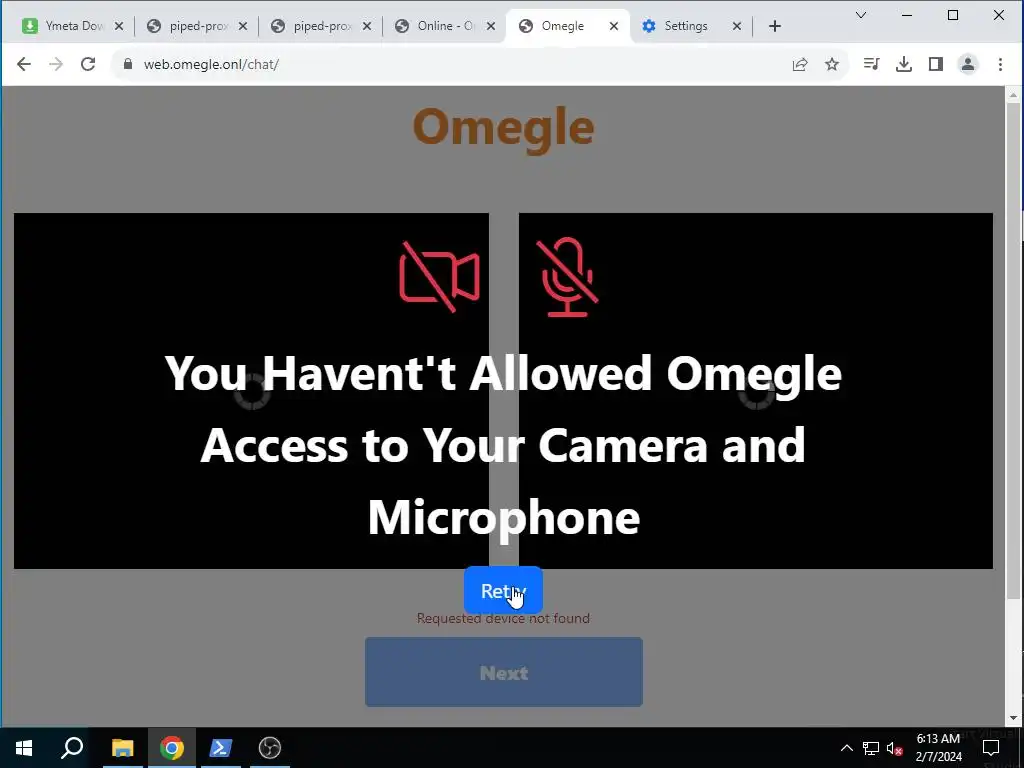Click the blue Retry button

pyautogui.click(x=503, y=590)
